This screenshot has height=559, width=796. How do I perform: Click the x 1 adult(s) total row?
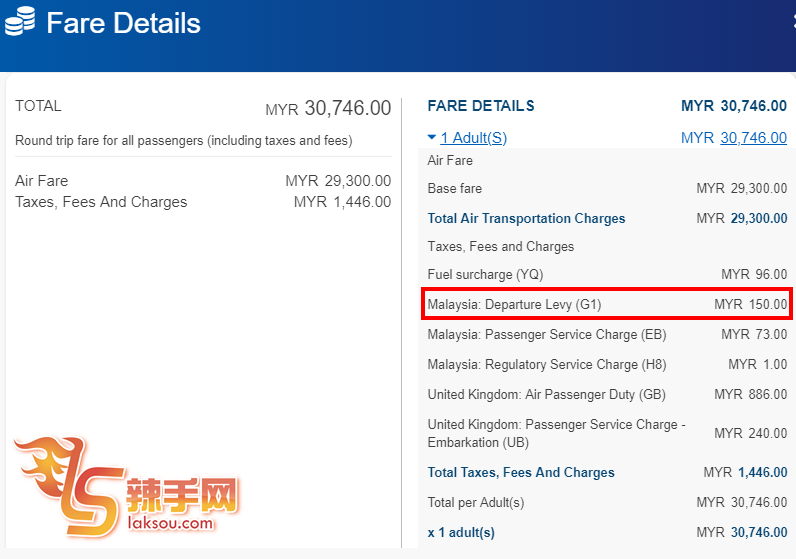tap(461, 532)
